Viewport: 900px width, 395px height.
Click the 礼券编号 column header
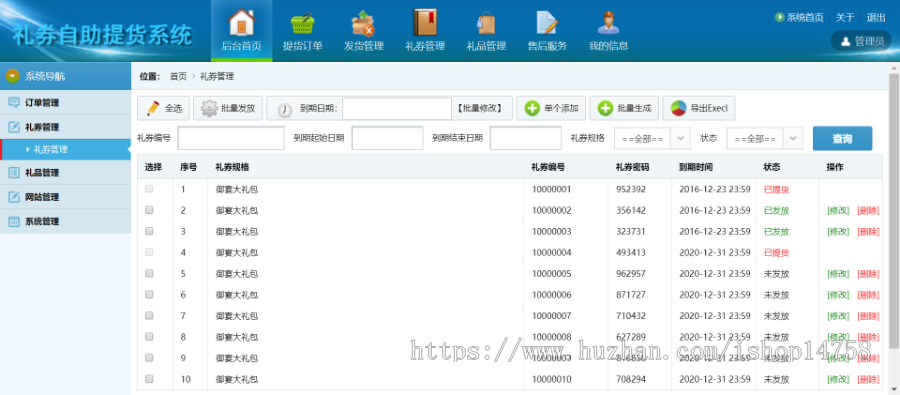(x=548, y=167)
